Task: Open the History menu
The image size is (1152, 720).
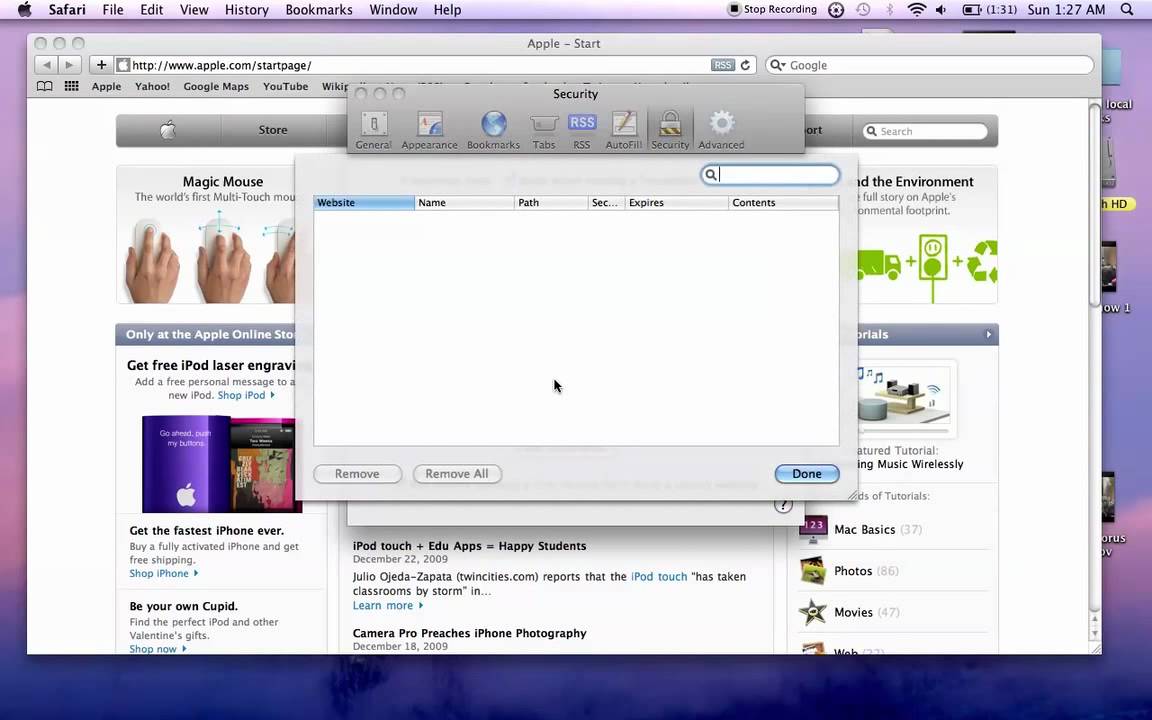Action: click(246, 10)
